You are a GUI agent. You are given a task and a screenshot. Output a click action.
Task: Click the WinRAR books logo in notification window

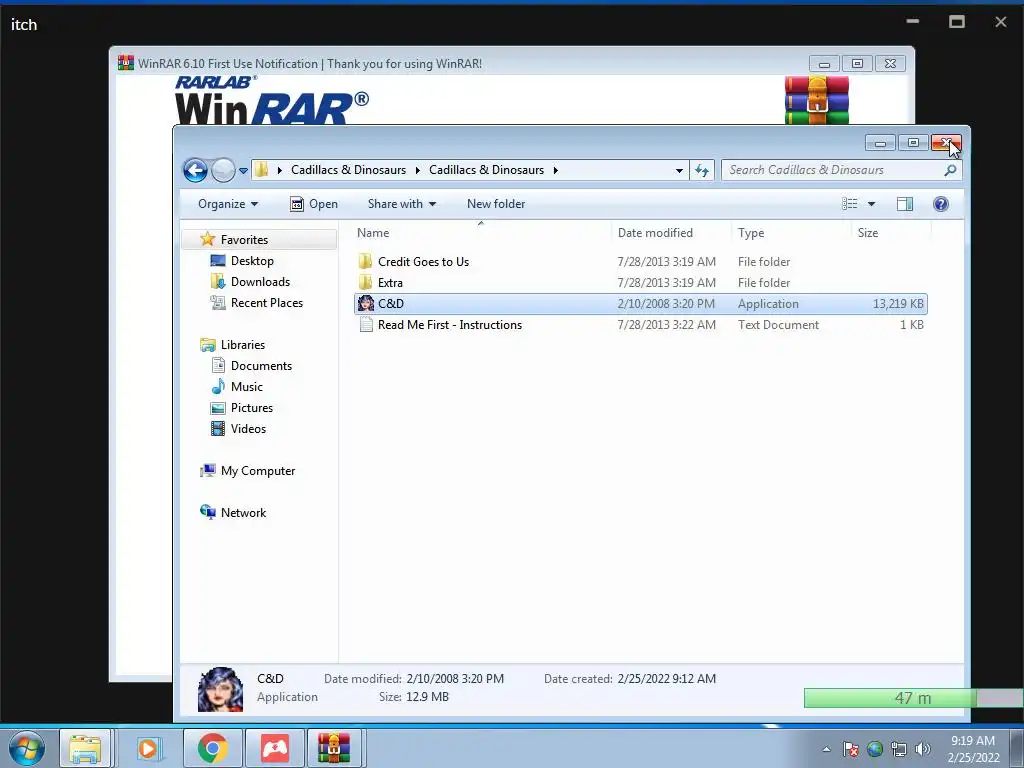click(x=816, y=99)
